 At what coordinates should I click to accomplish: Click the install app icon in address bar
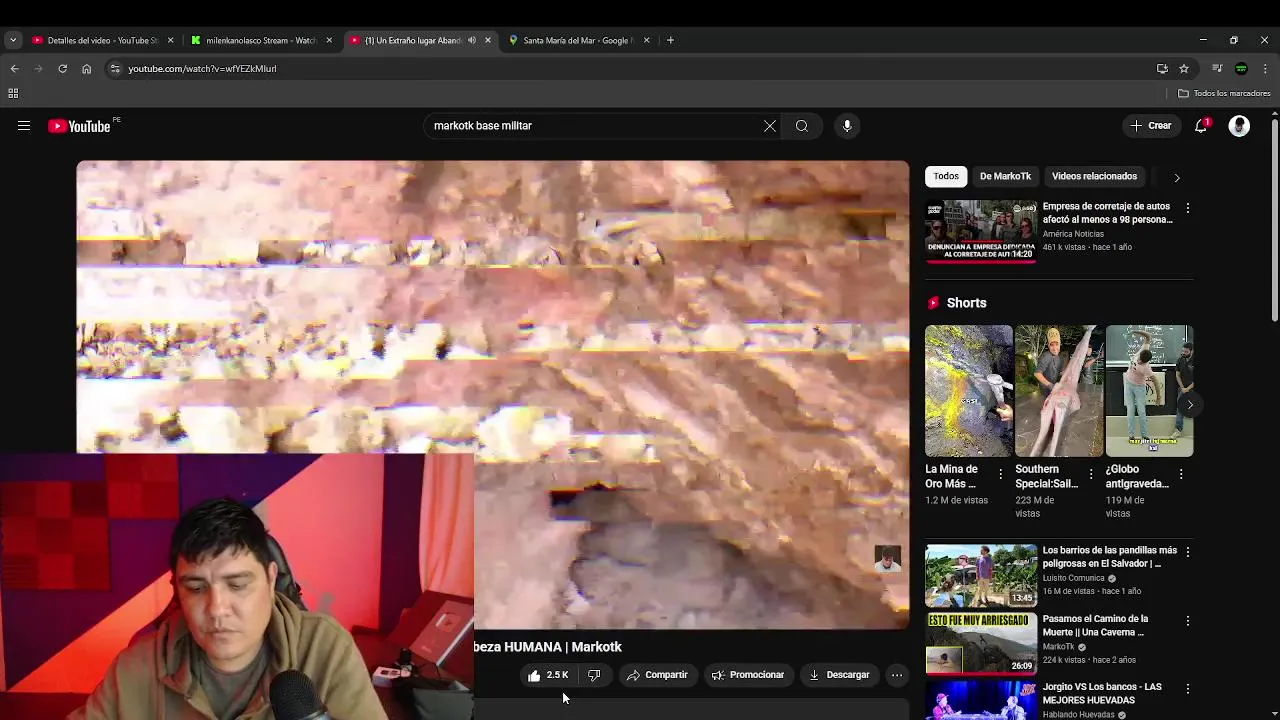coord(1162,69)
